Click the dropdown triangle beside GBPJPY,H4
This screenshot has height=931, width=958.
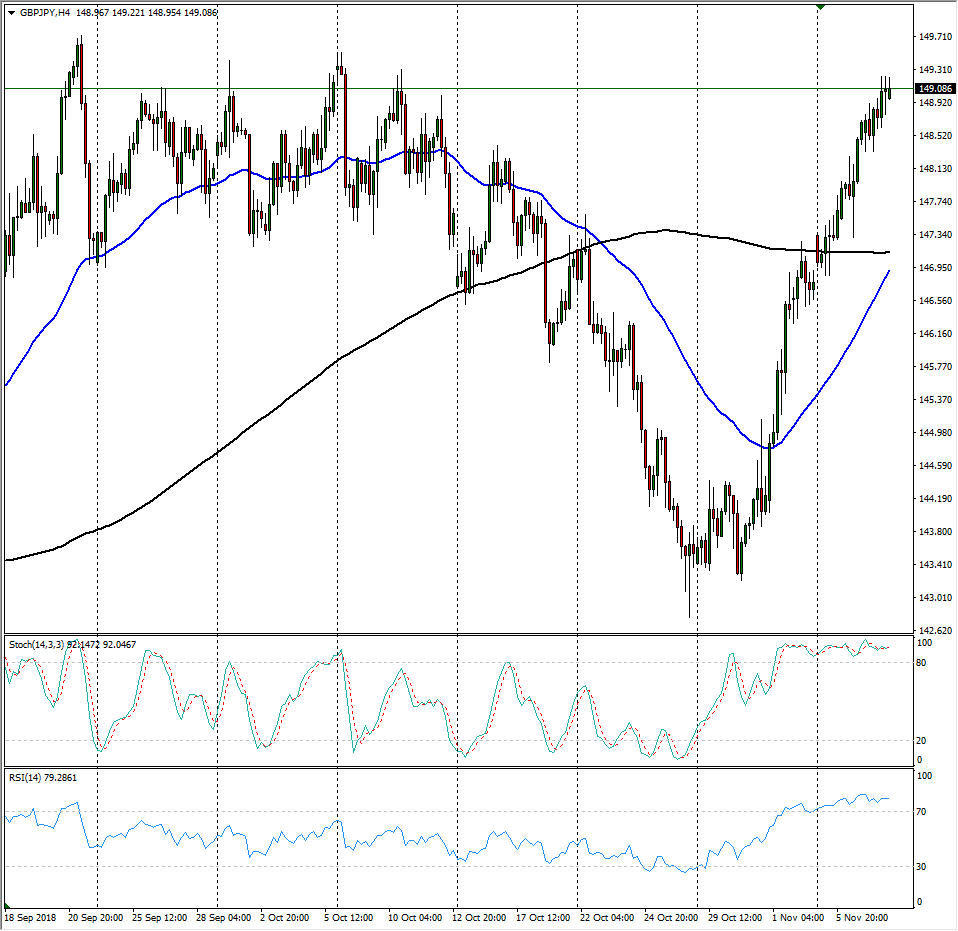10,13
